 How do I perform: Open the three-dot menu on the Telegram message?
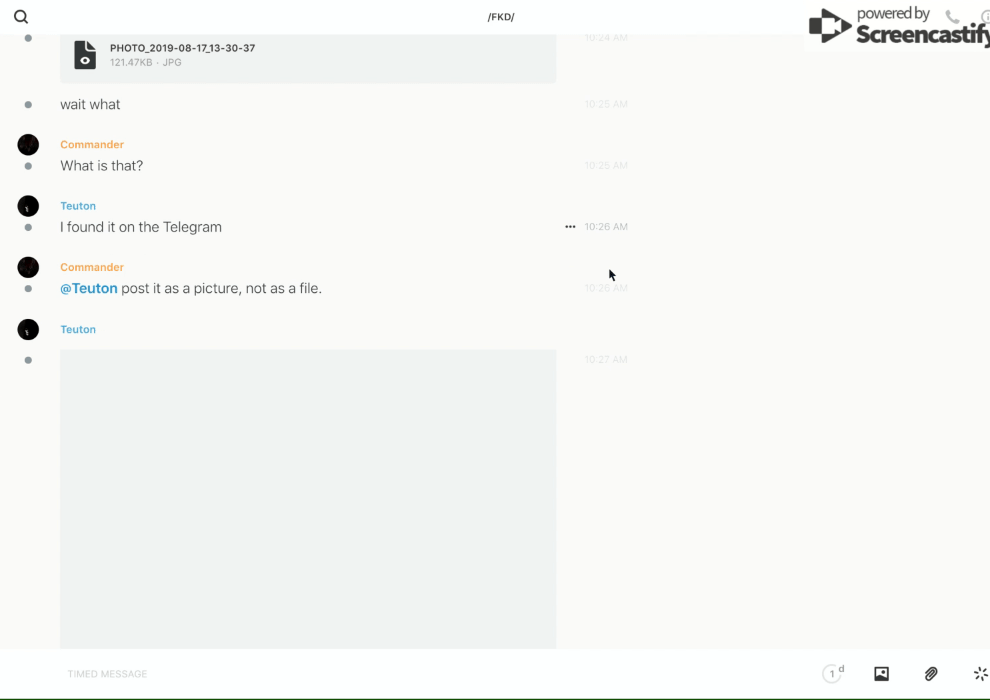[x=570, y=227]
